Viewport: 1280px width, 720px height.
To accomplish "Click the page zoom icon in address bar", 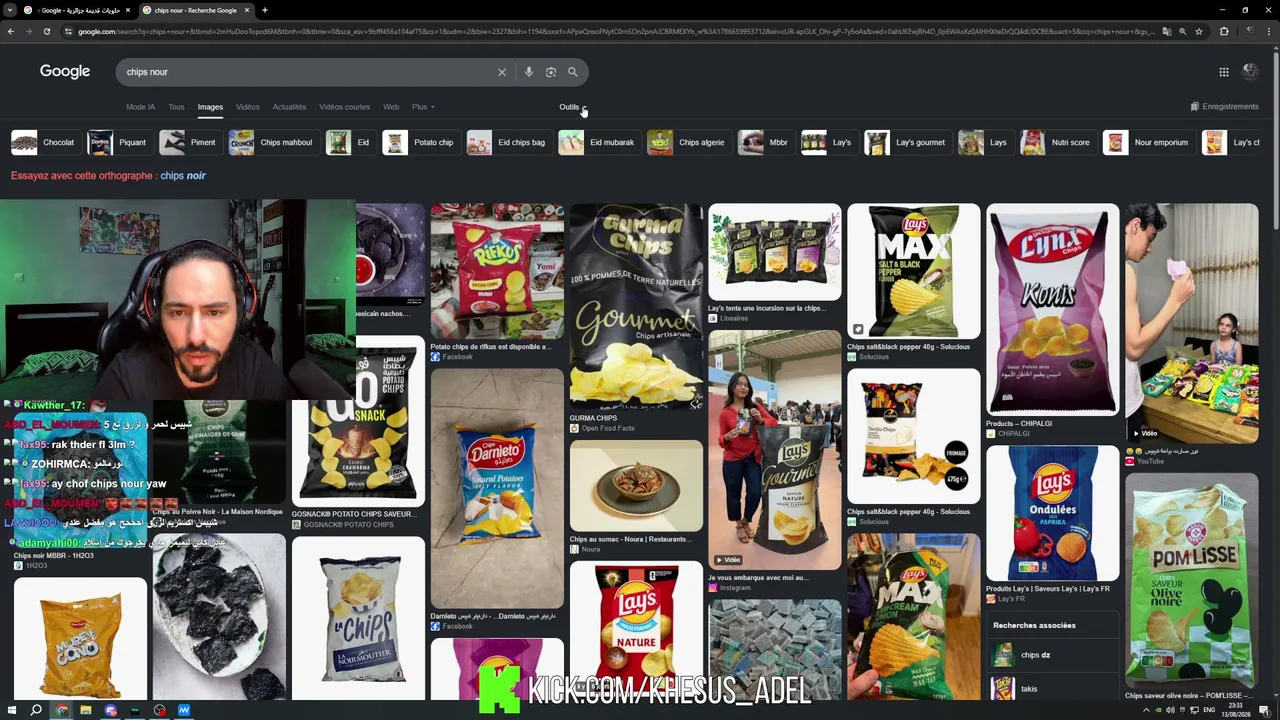I will [x=1183, y=31].
